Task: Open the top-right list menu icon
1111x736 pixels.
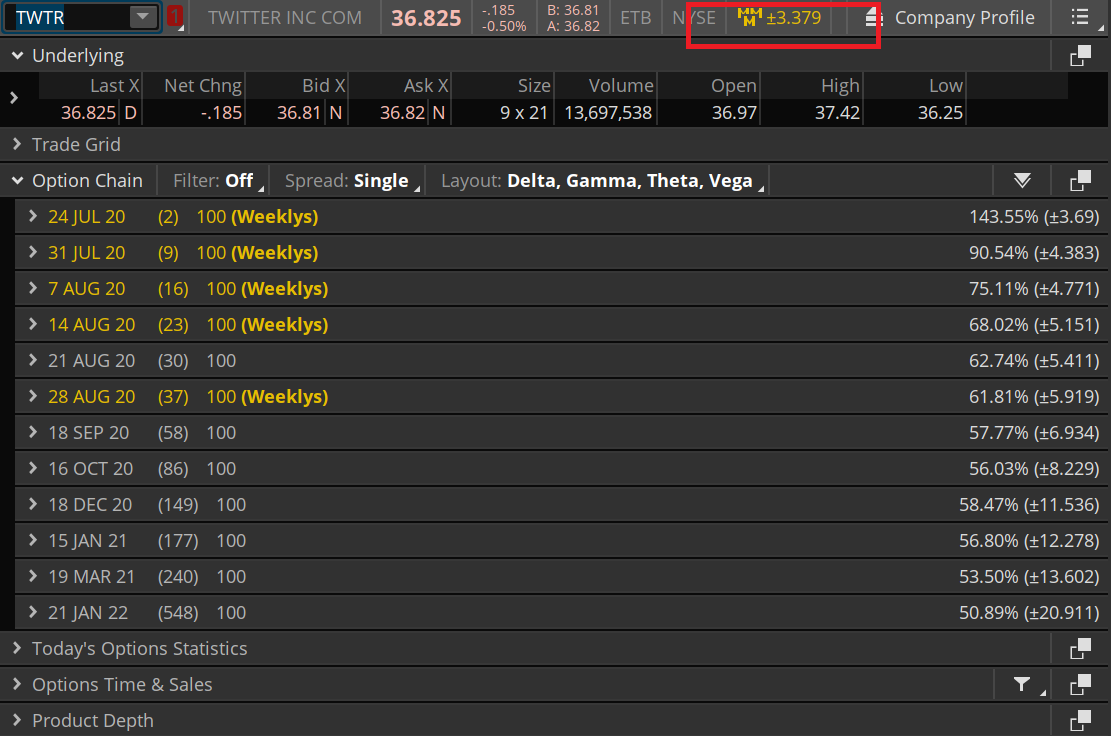Action: pyautogui.click(x=1080, y=17)
